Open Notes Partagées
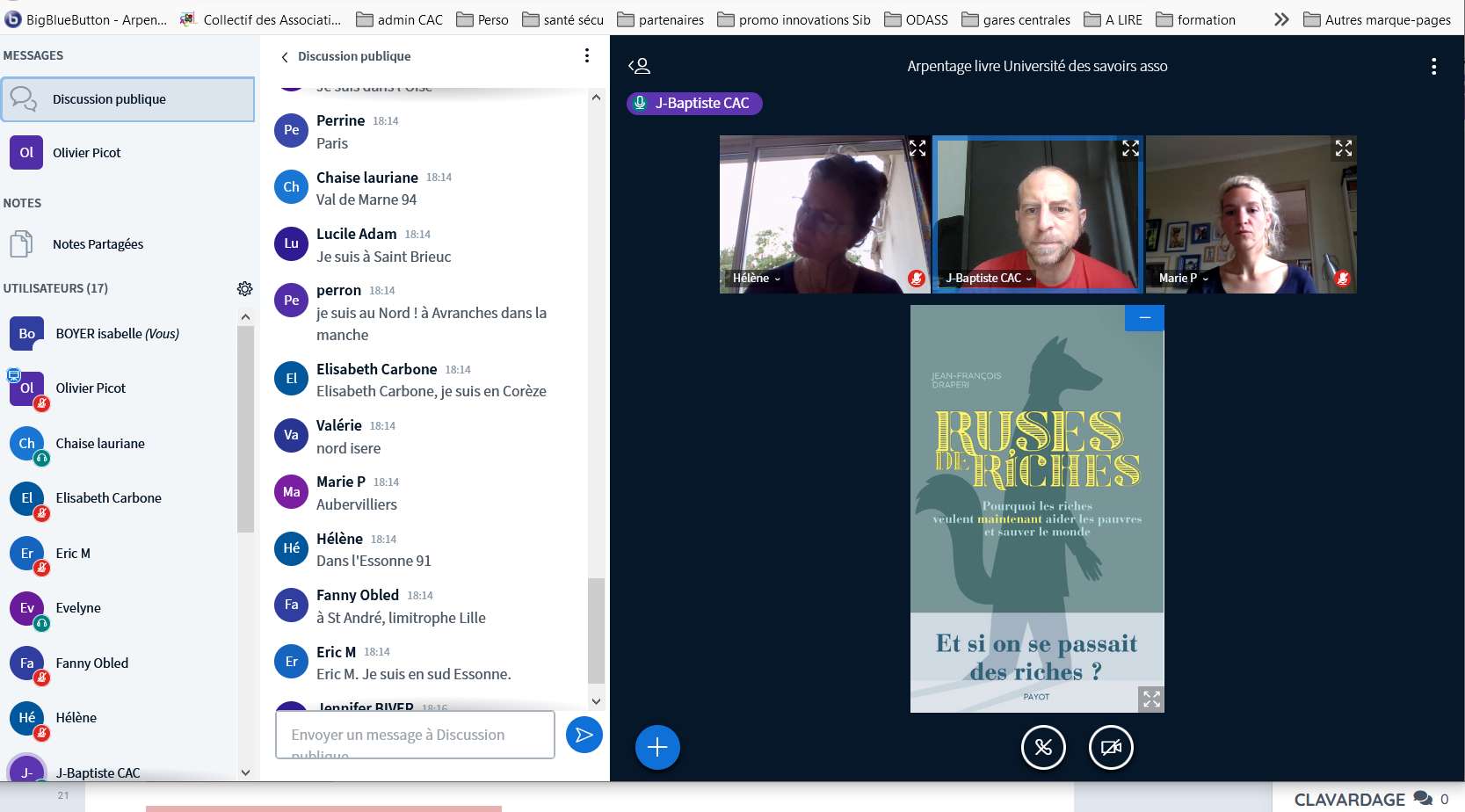1465x812 pixels. (97, 244)
